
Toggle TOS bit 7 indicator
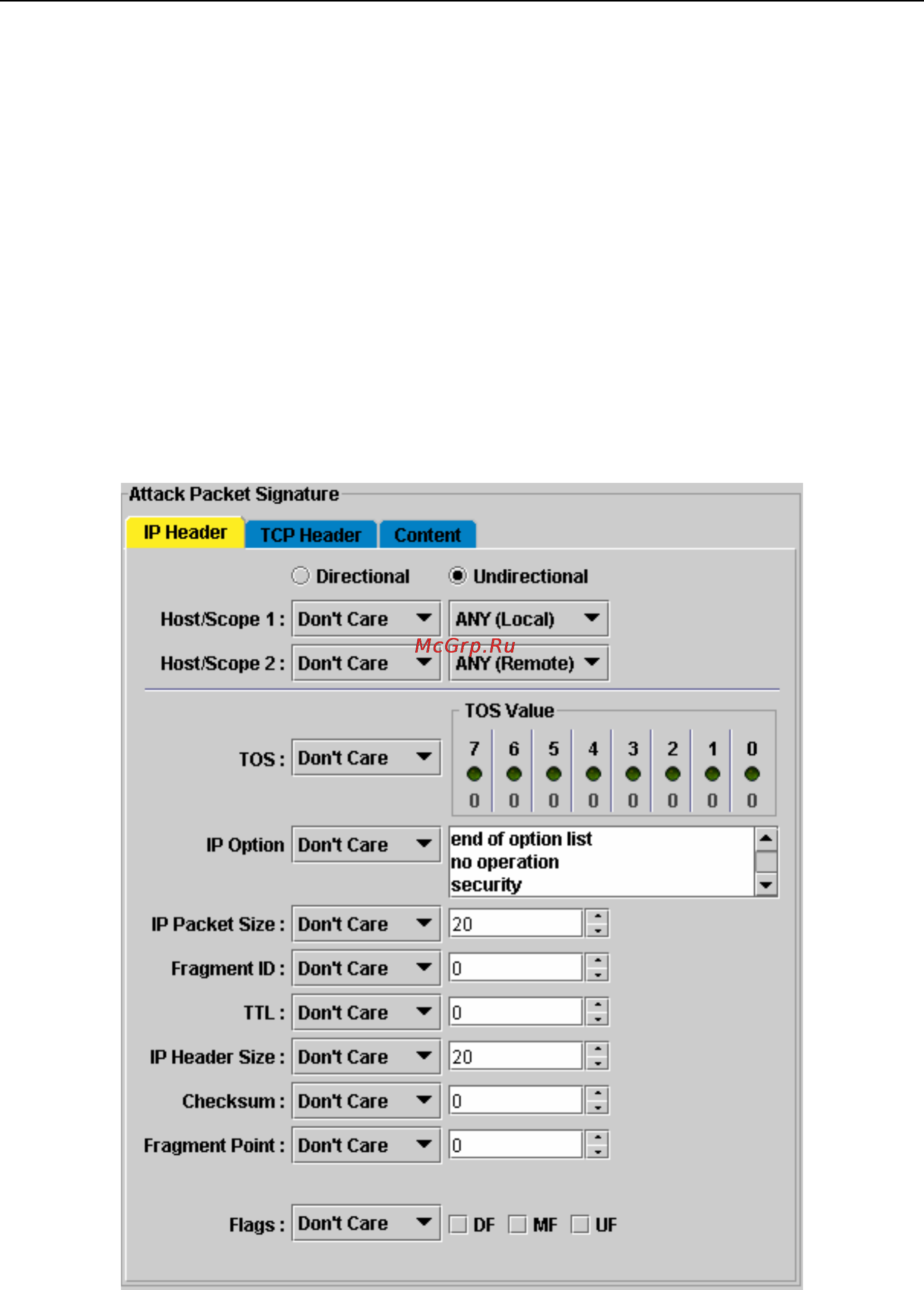point(474,774)
